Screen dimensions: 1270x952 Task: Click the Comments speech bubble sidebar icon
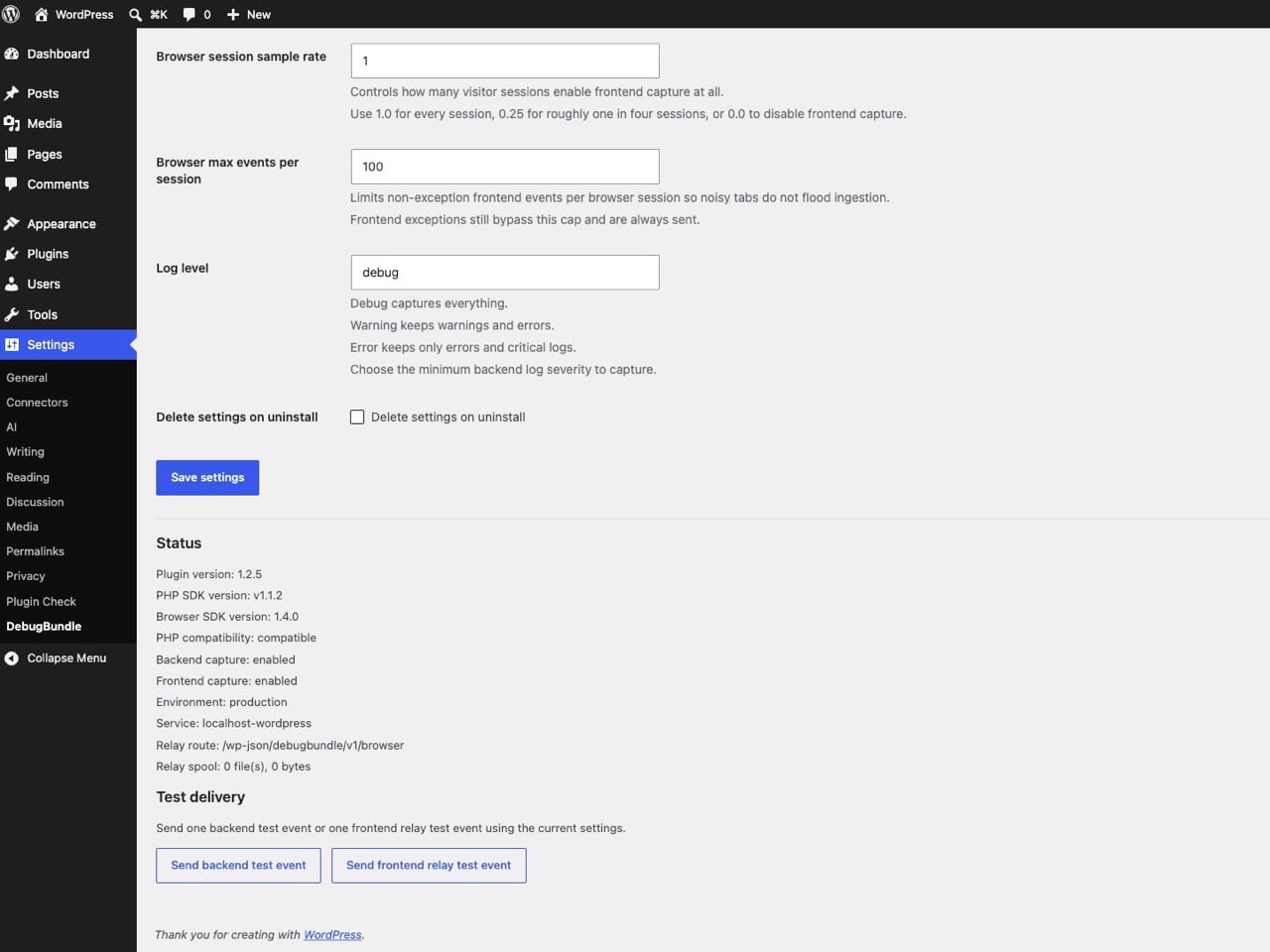pyautogui.click(x=12, y=183)
